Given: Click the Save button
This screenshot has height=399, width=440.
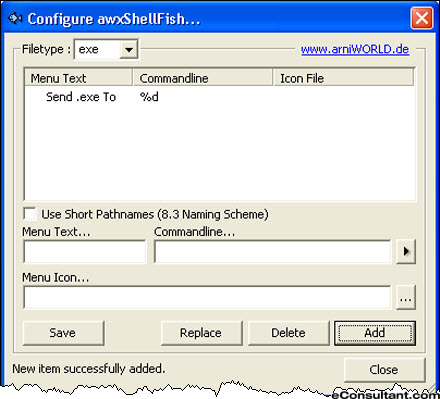Looking at the screenshot, I should pyautogui.click(x=63, y=333).
